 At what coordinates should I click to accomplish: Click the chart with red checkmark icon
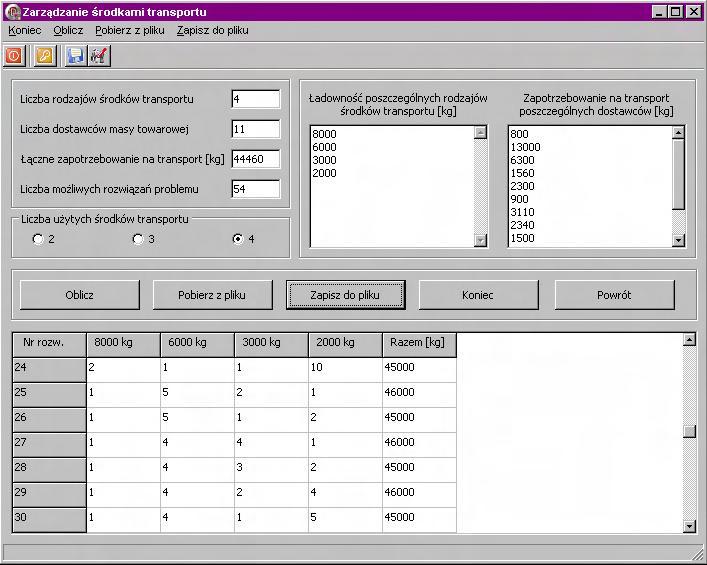(99, 56)
